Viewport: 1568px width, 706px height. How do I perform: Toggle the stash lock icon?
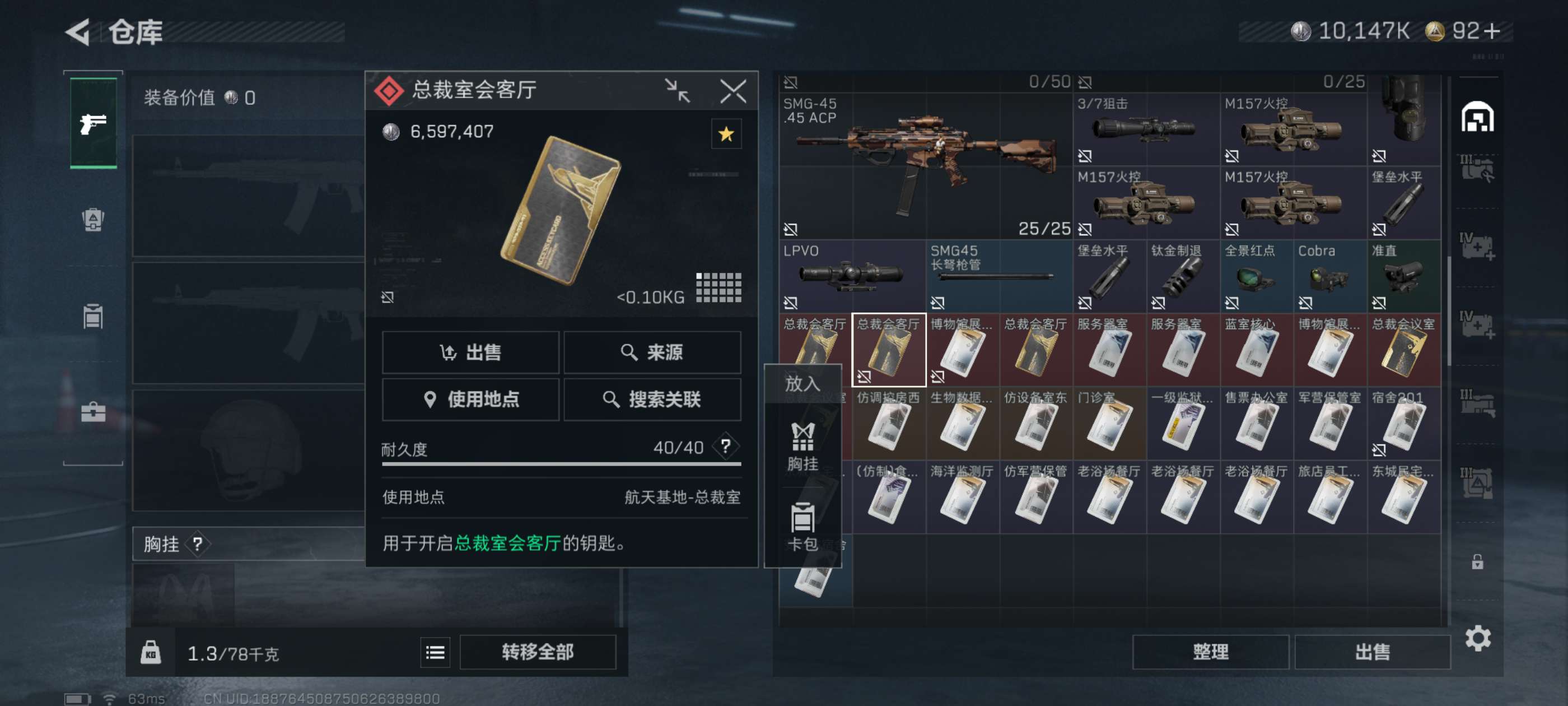coord(1477,561)
